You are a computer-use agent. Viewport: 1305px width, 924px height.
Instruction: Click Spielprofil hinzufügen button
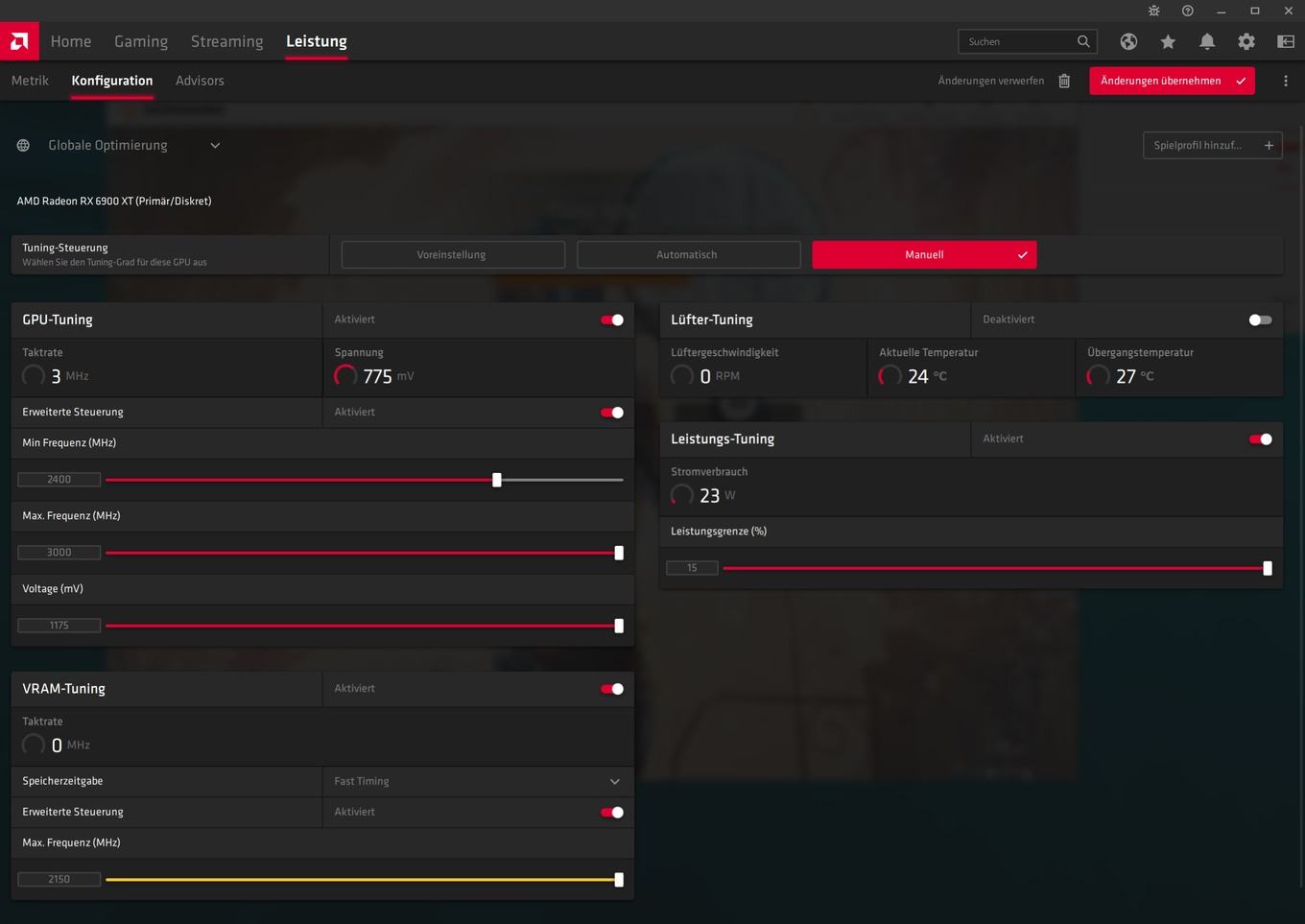tap(1212, 146)
